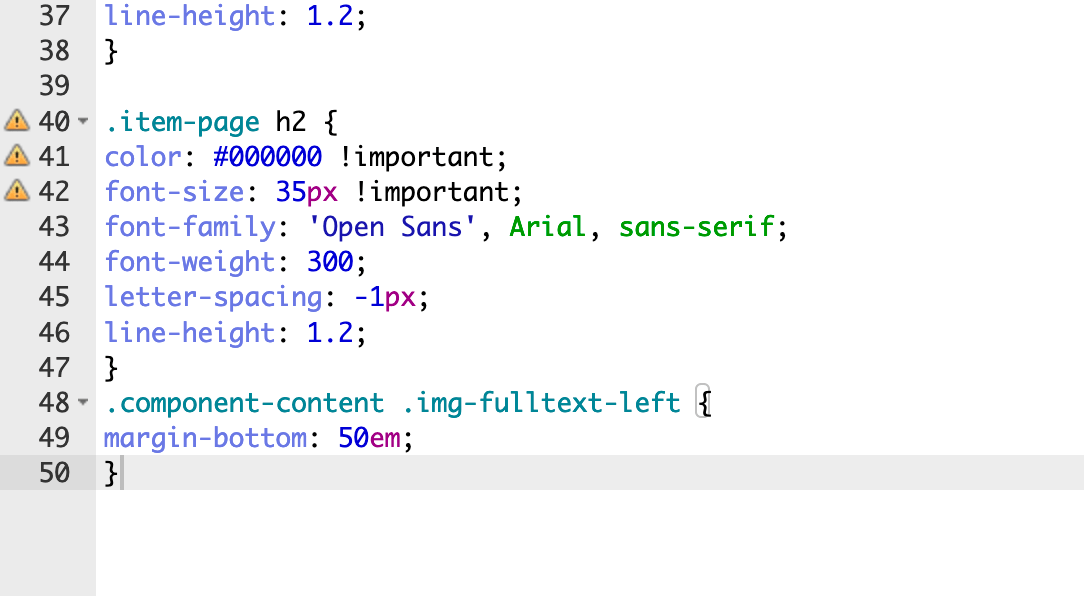Click the warning icon on line 40

pos(17,121)
